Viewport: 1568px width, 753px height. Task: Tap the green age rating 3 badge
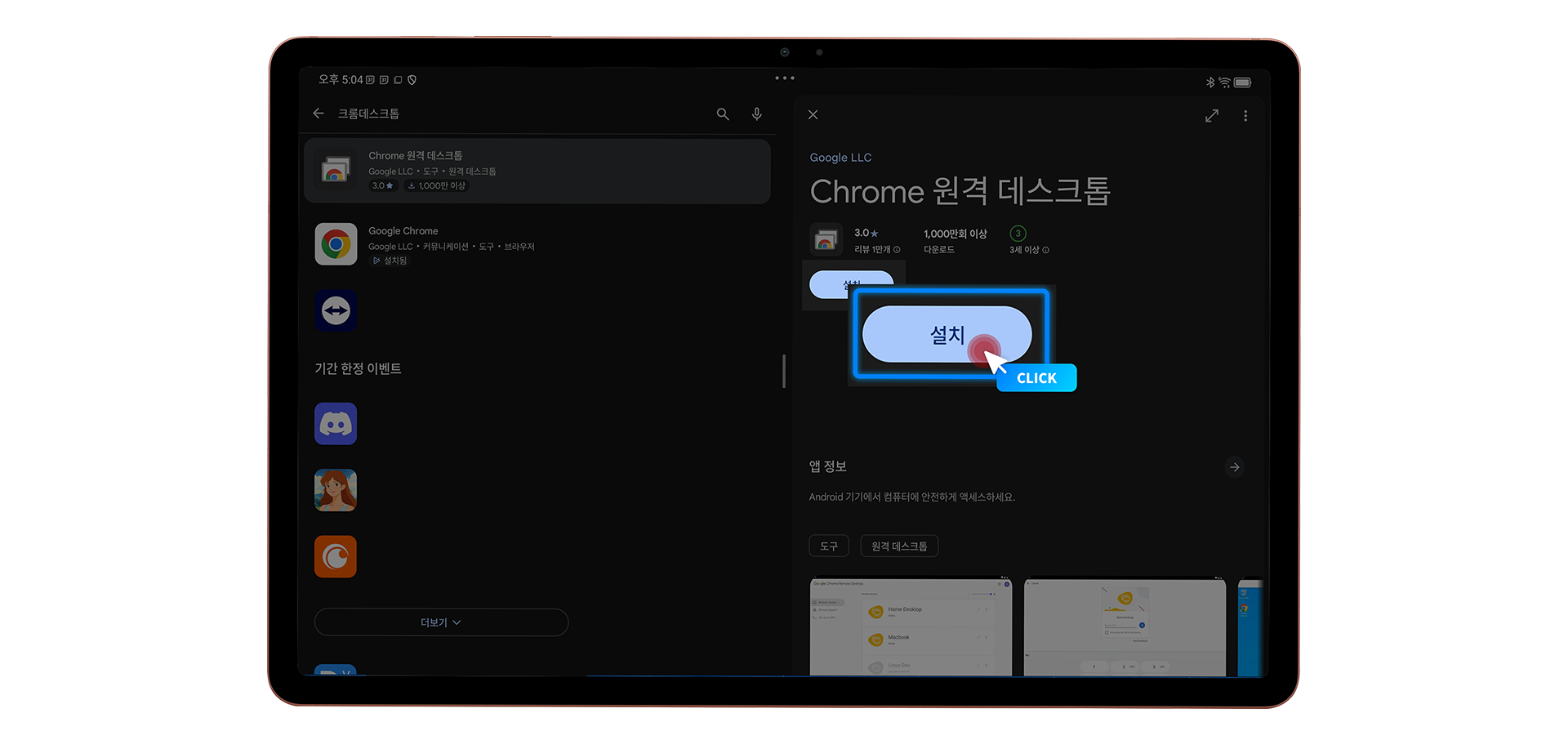tap(1018, 234)
